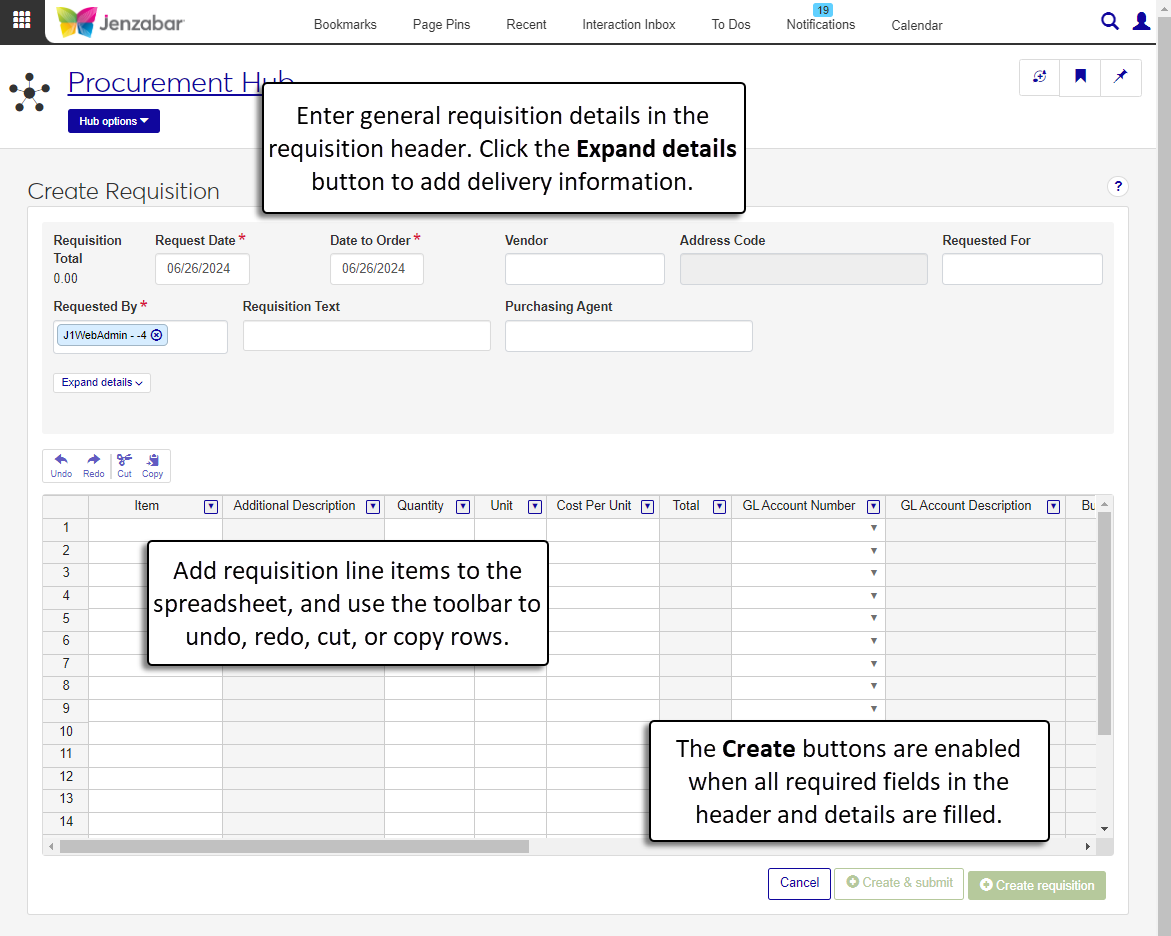Click the search magnifier icon
Screen dimensions: 1171x936
point(1109,21)
